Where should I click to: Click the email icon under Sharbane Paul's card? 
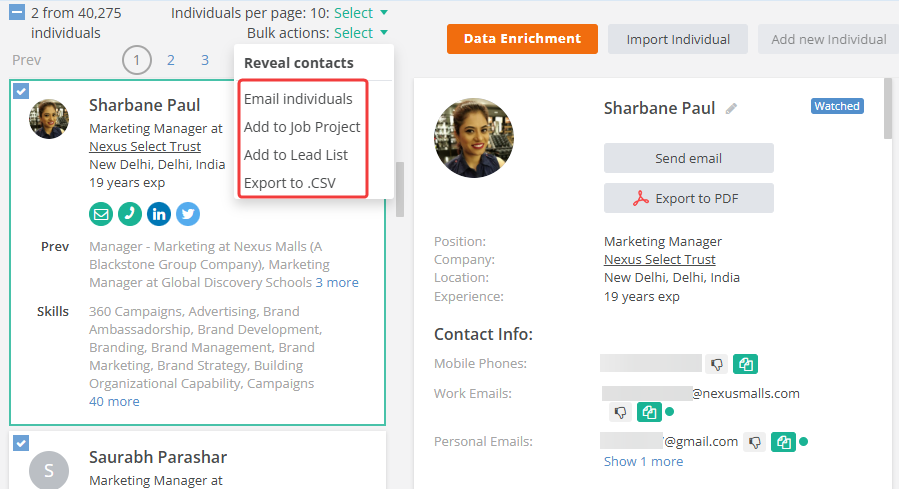coord(101,213)
